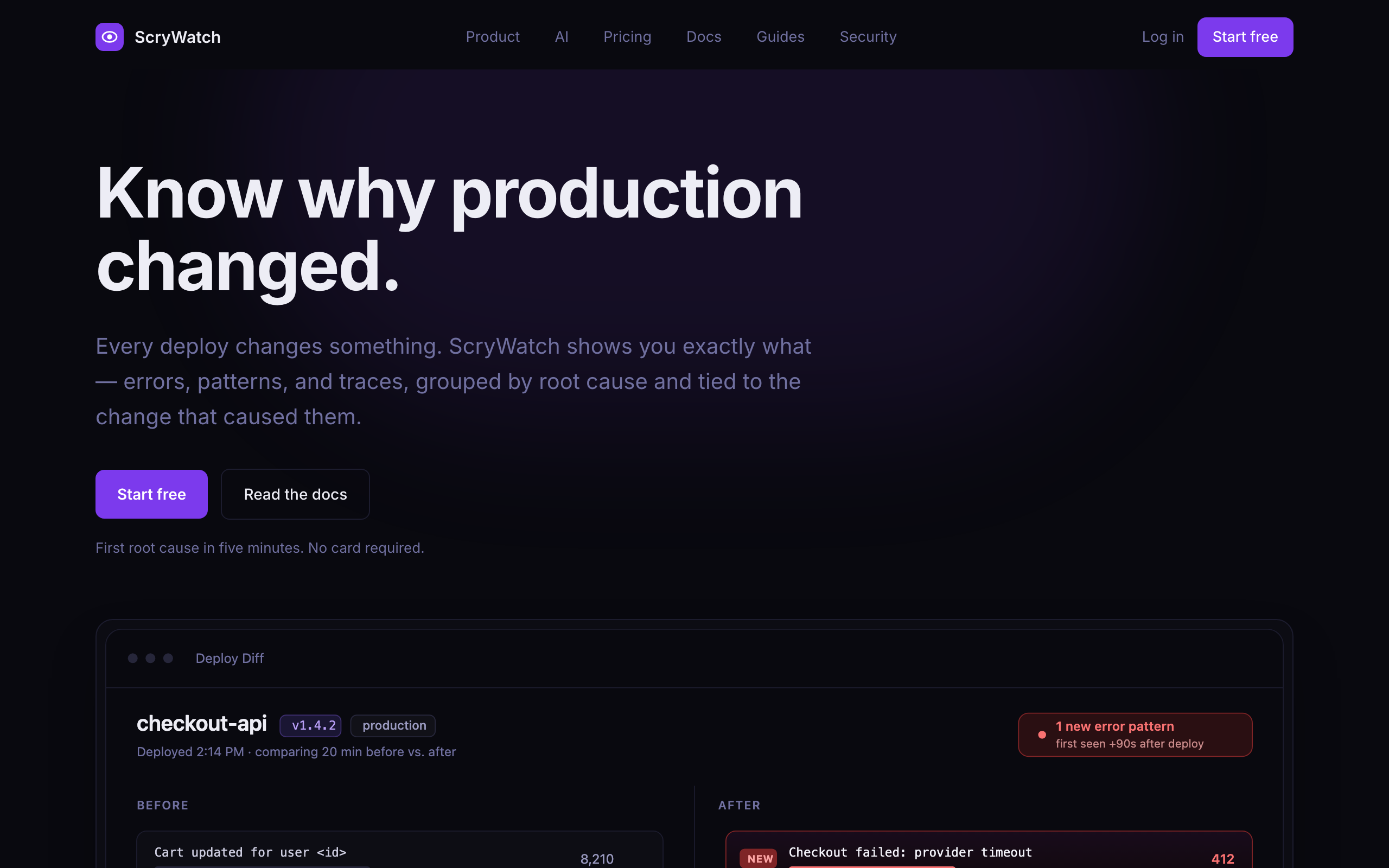The image size is (1389, 868).
Task: Click the red dot in new error alert
Action: [x=1042, y=735]
